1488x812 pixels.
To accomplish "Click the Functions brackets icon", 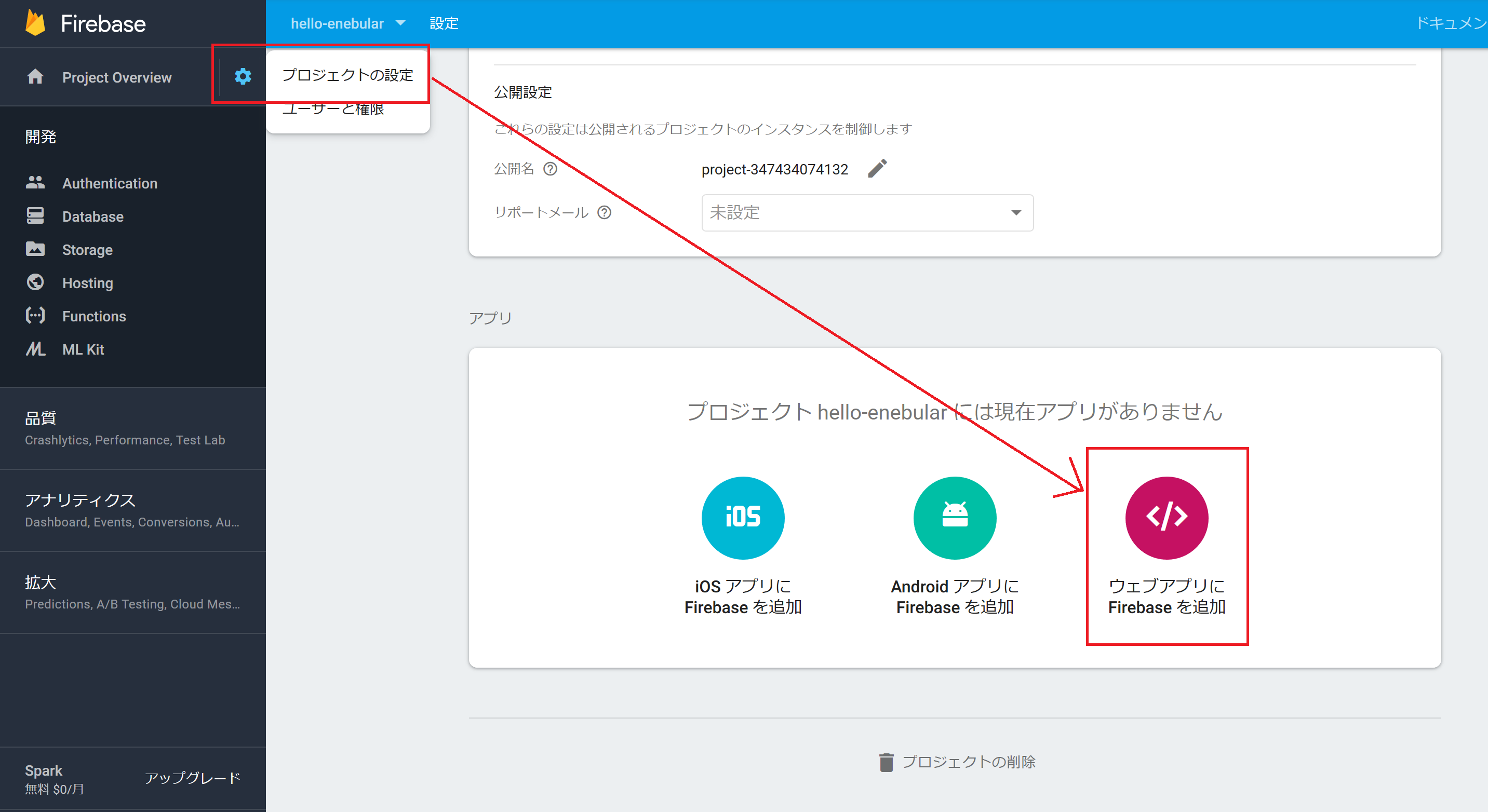I will point(35,315).
